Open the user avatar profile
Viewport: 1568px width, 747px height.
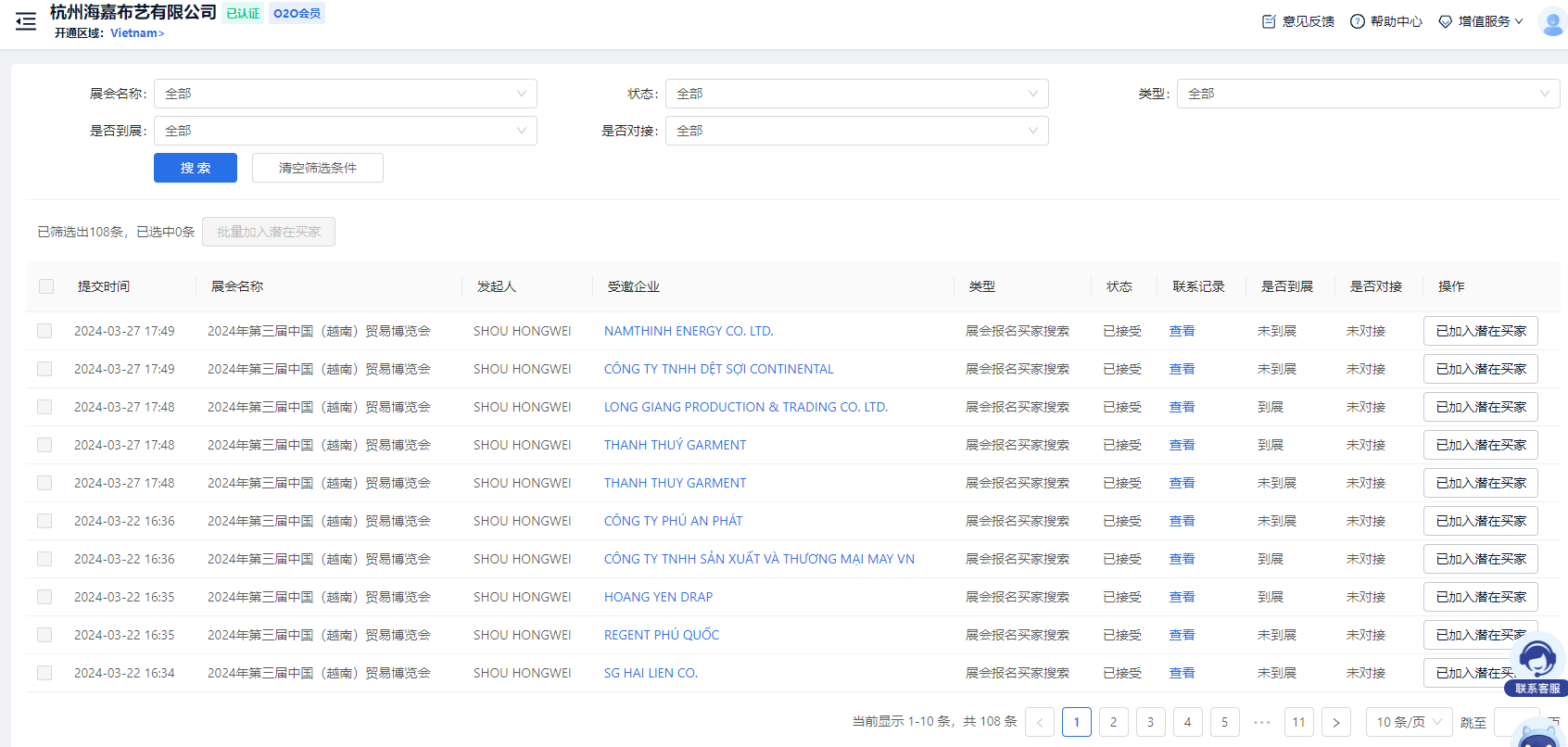[x=1551, y=21]
